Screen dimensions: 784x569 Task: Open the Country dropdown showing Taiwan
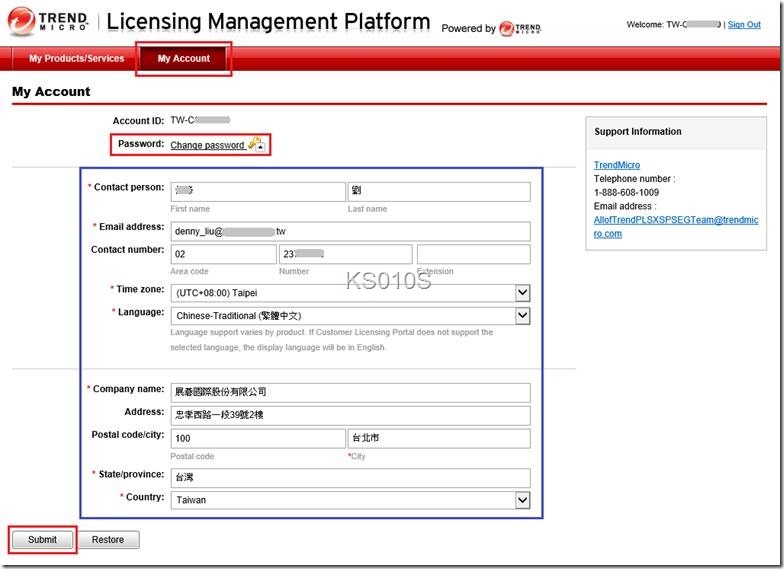[x=350, y=500]
